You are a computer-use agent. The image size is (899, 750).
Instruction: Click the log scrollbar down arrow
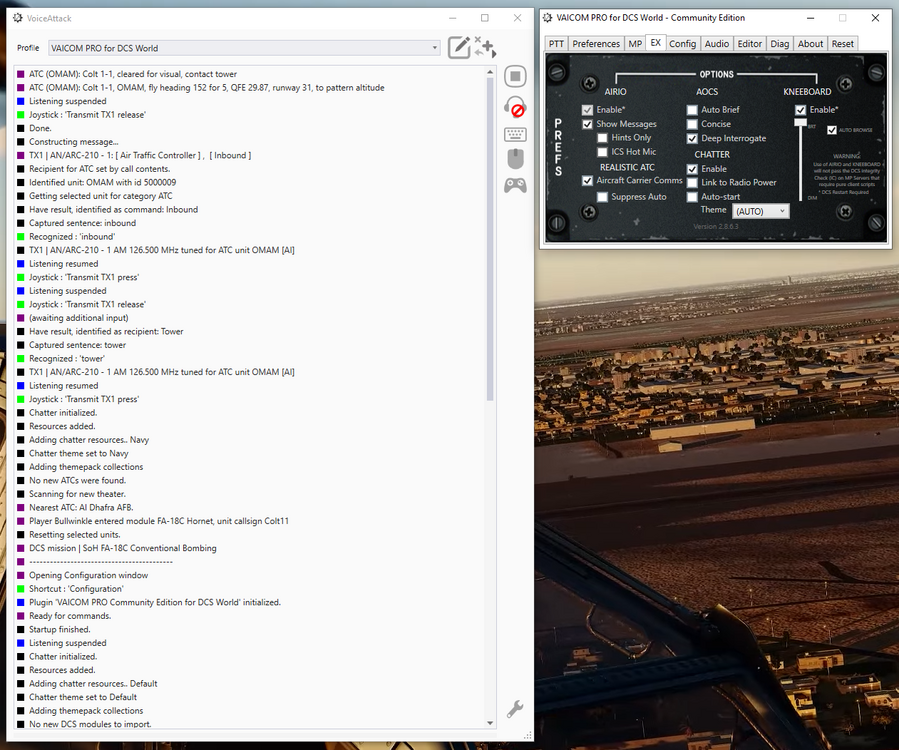[x=490, y=723]
